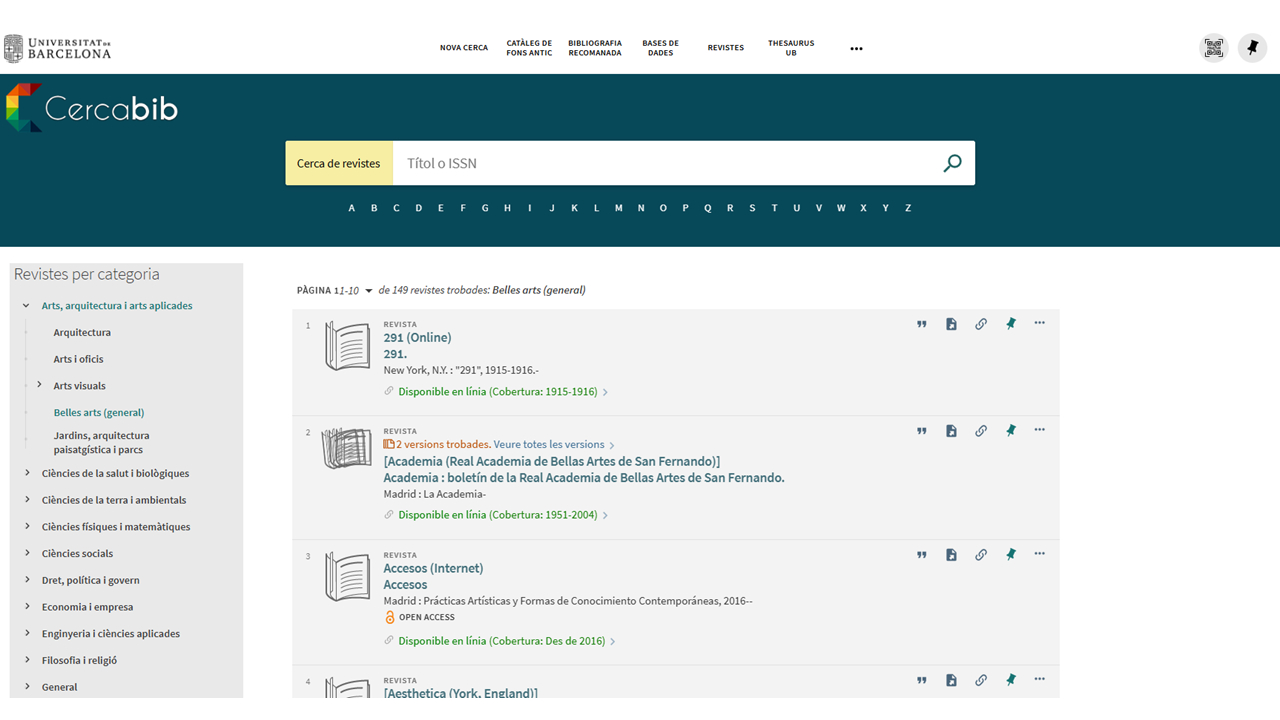Browse journals starting with letter M

pos(618,208)
